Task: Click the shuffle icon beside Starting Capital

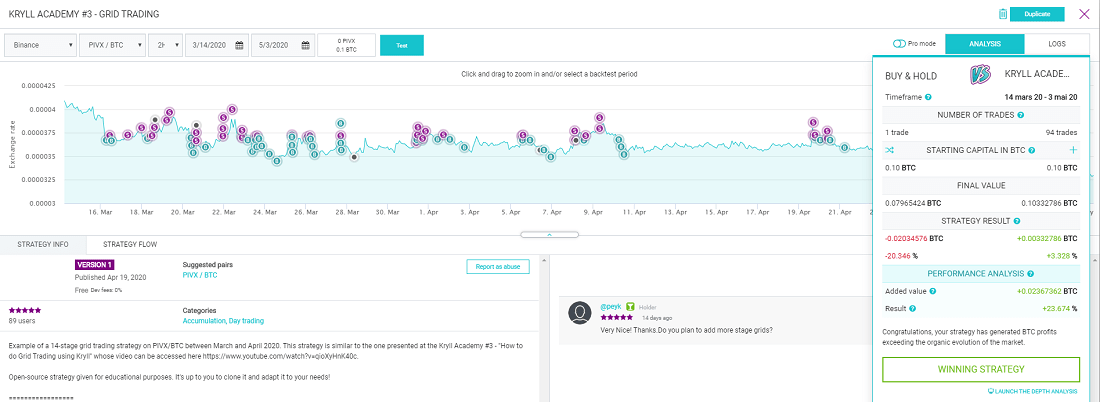Action: pyautogui.click(x=890, y=150)
